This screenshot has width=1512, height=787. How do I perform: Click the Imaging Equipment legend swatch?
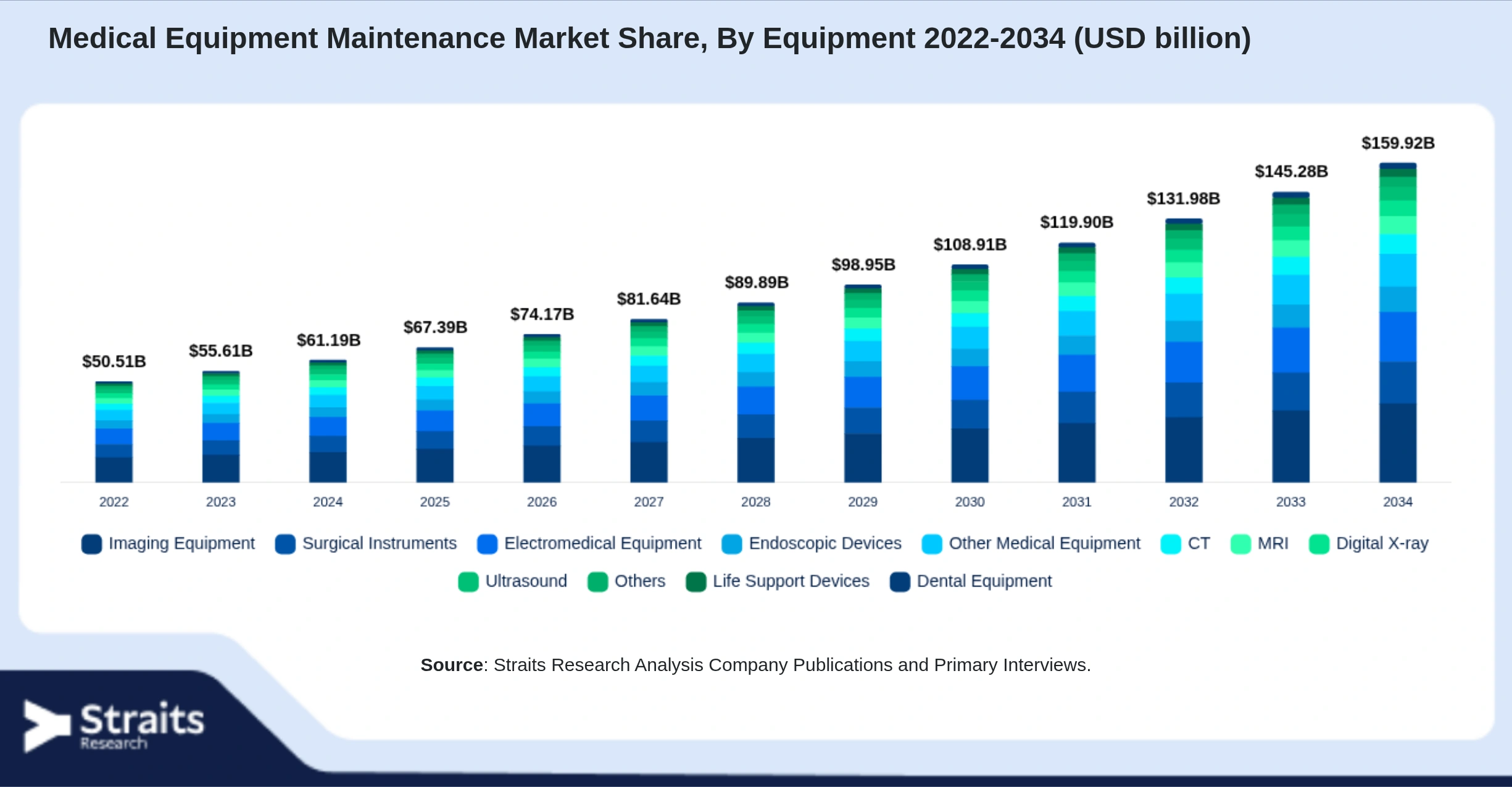pyautogui.click(x=91, y=544)
